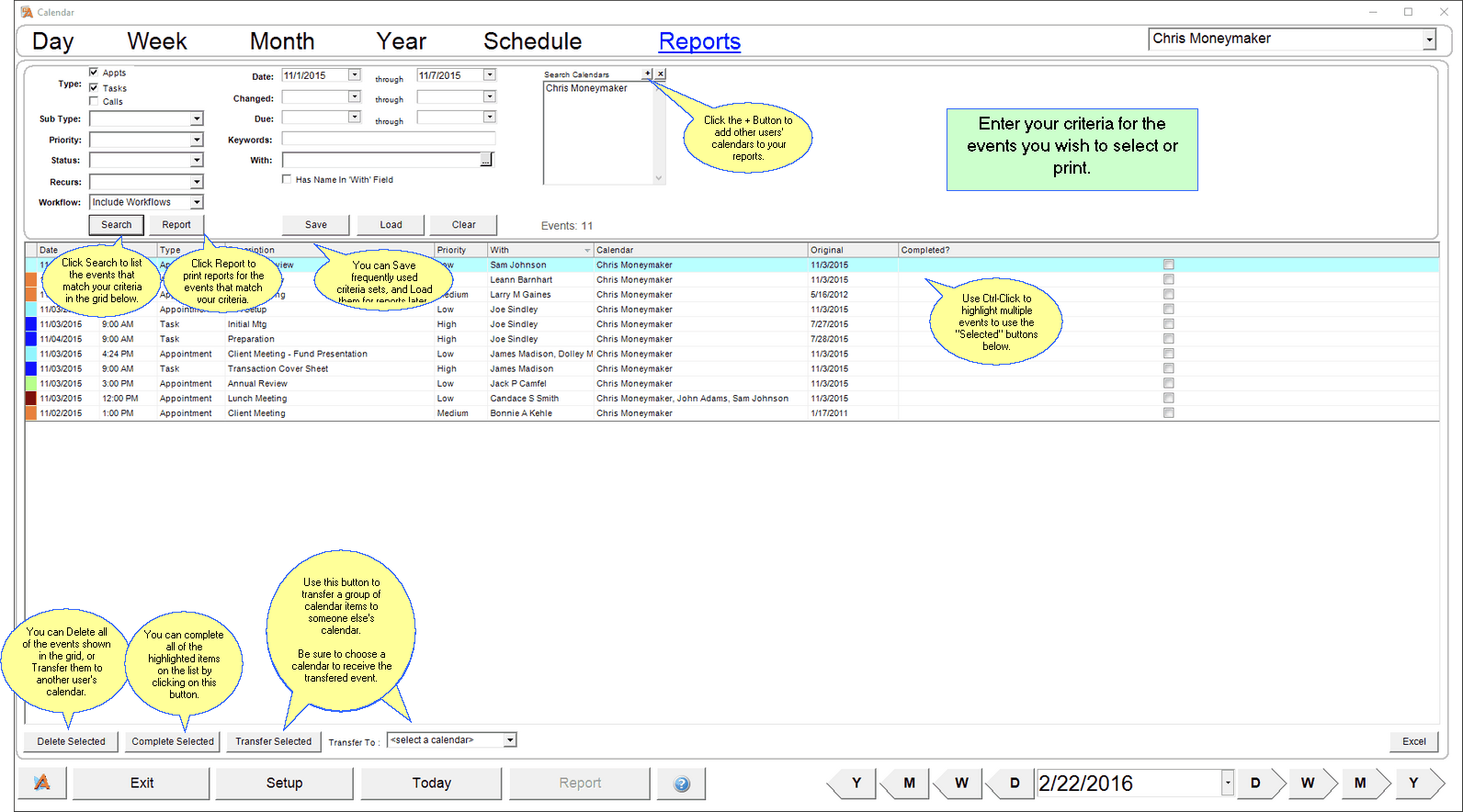
Task: Click the Search button
Action: (116, 225)
